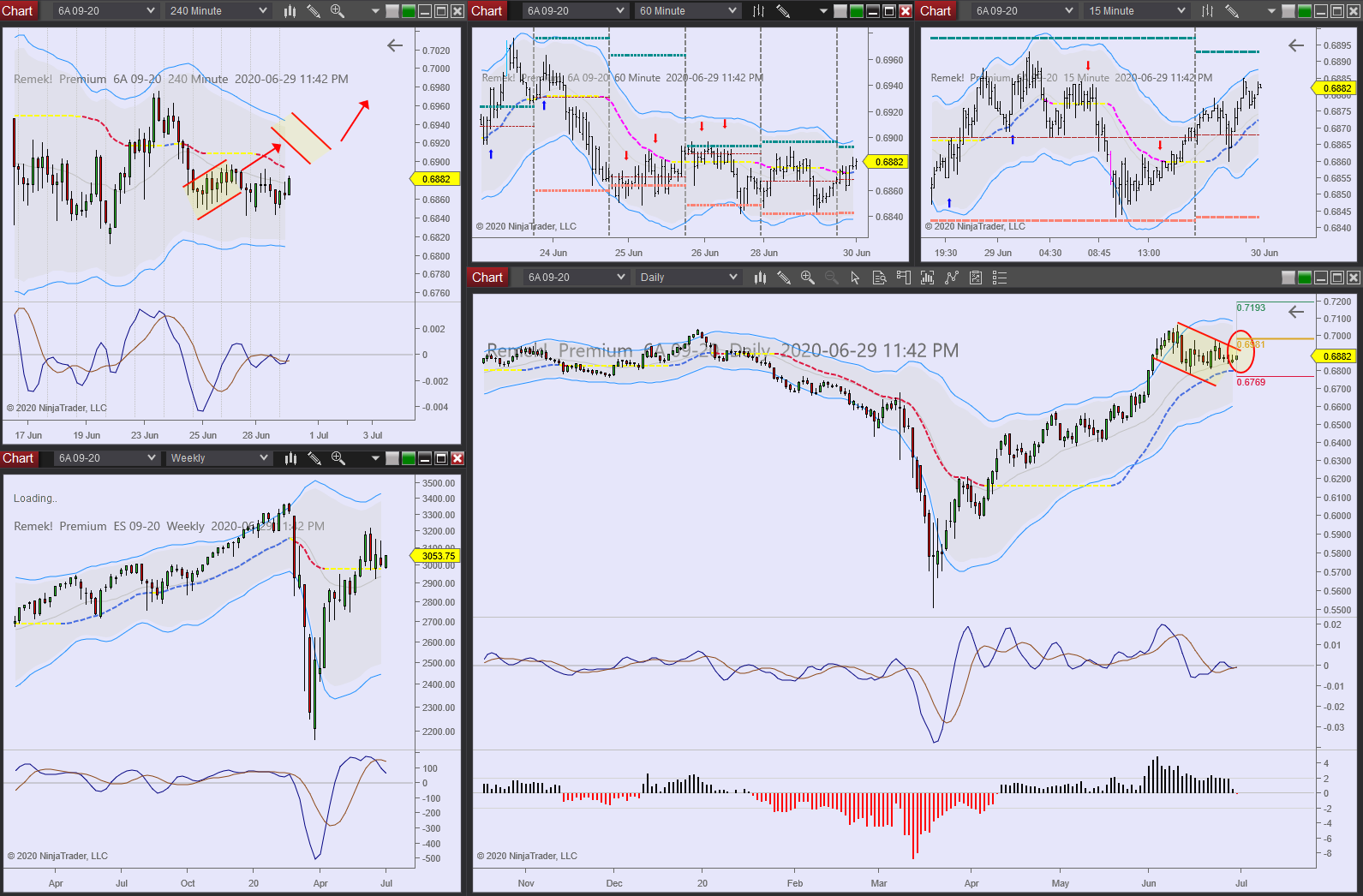This screenshot has height=896, width=1363.
Task: Open the 60 Minute interval dropdown
Action: click(x=688, y=11)
